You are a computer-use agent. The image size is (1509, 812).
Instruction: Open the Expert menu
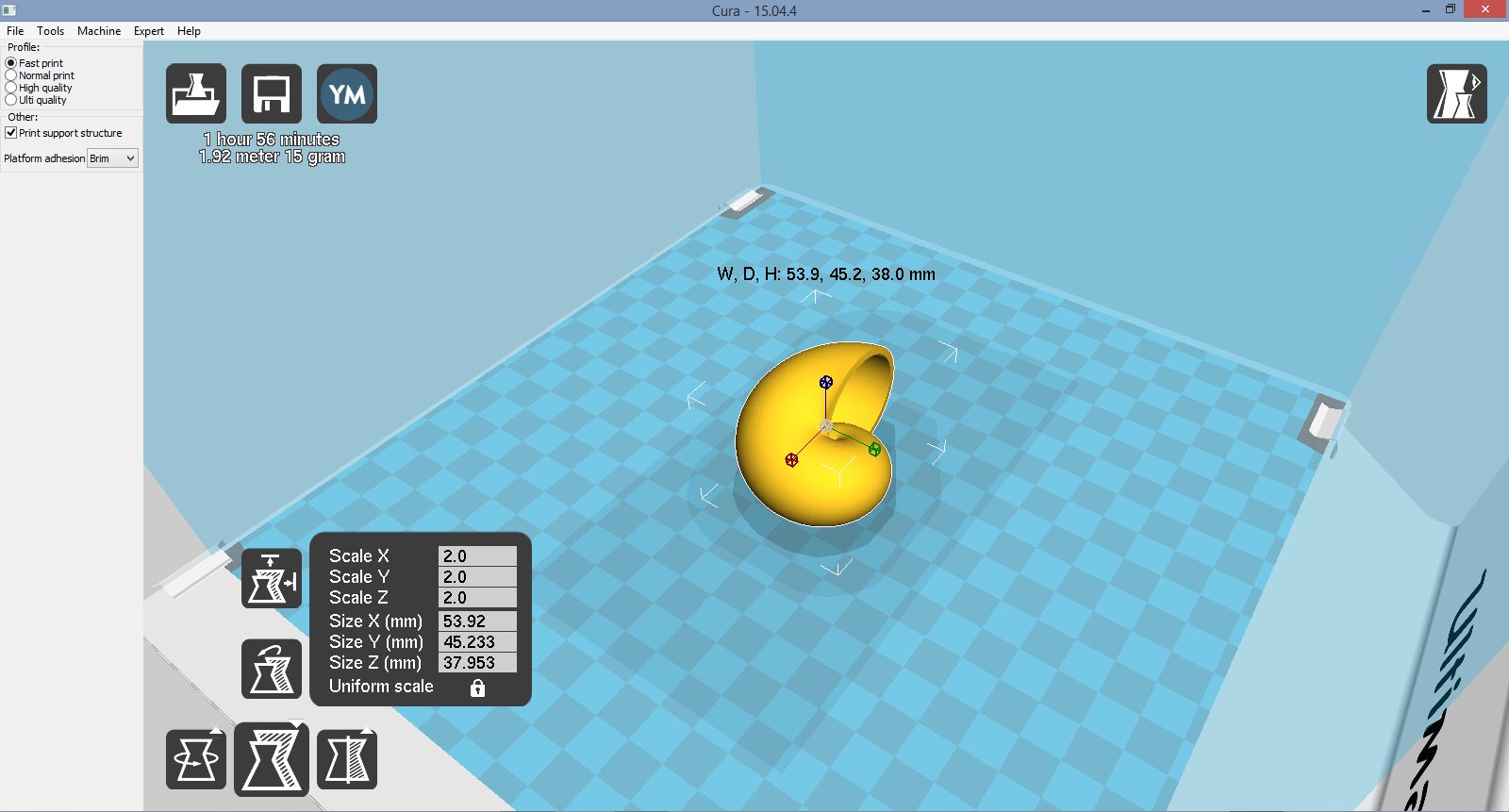point(149,31)
